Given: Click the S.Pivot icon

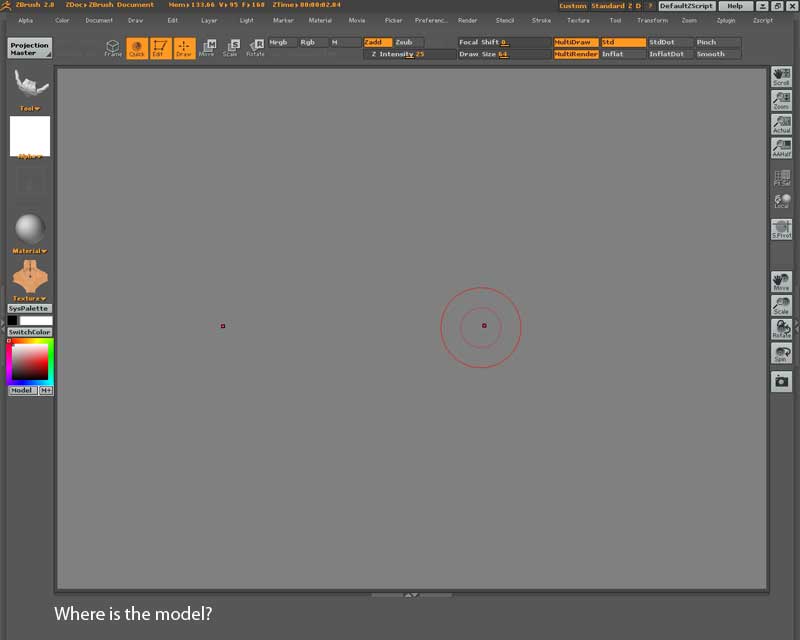Looking at the screenshot, I should (781, 229).
